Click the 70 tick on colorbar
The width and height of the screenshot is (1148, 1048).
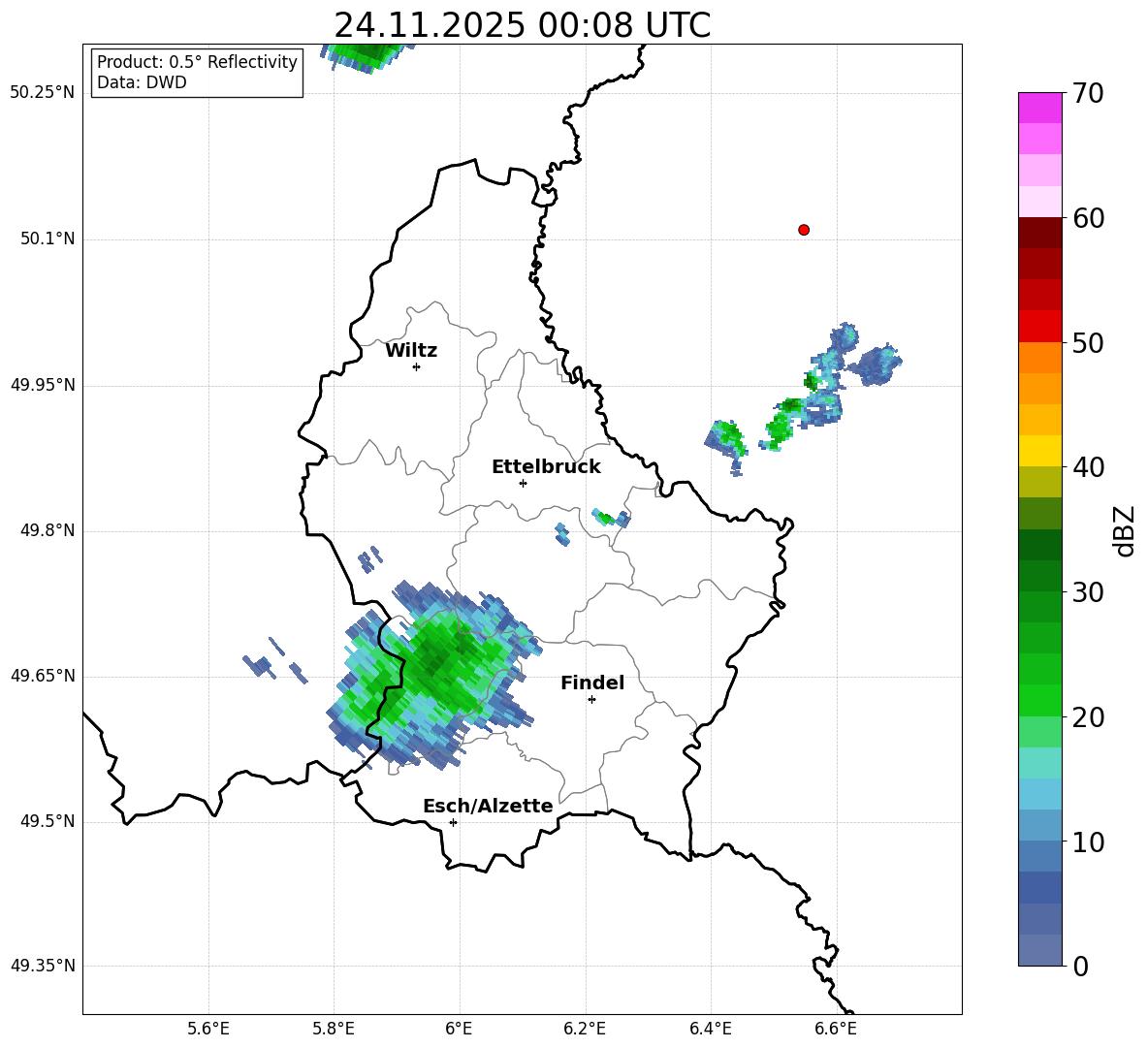tap(1087, 93)
